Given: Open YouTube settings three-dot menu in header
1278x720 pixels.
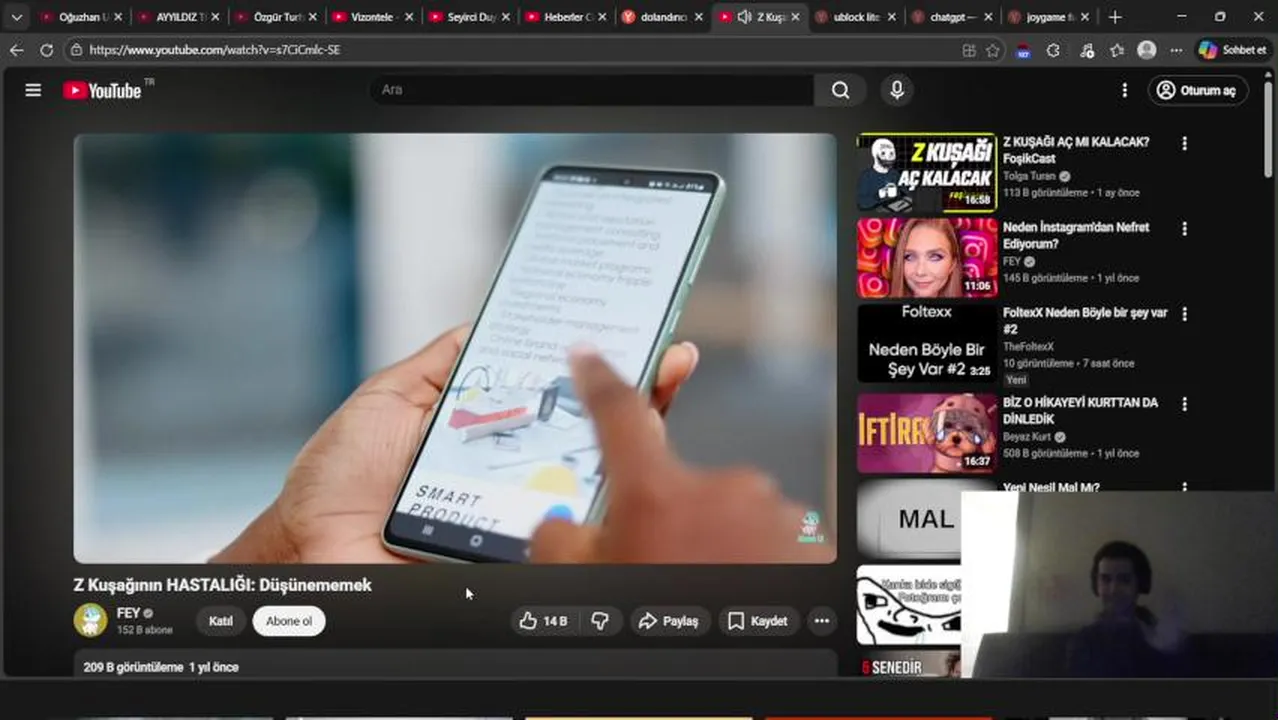Looking at the screenshot, I should 1124,90.
